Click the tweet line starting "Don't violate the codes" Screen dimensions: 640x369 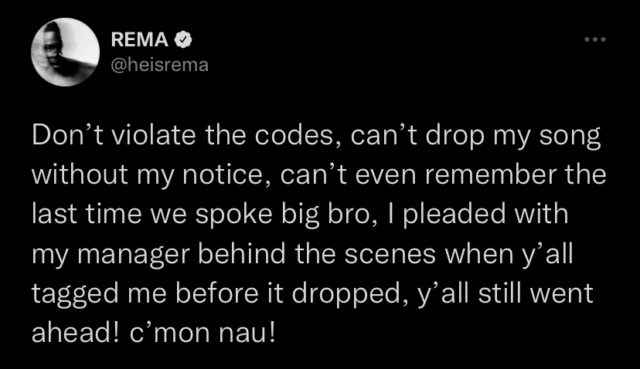click(x=316, y=136)
